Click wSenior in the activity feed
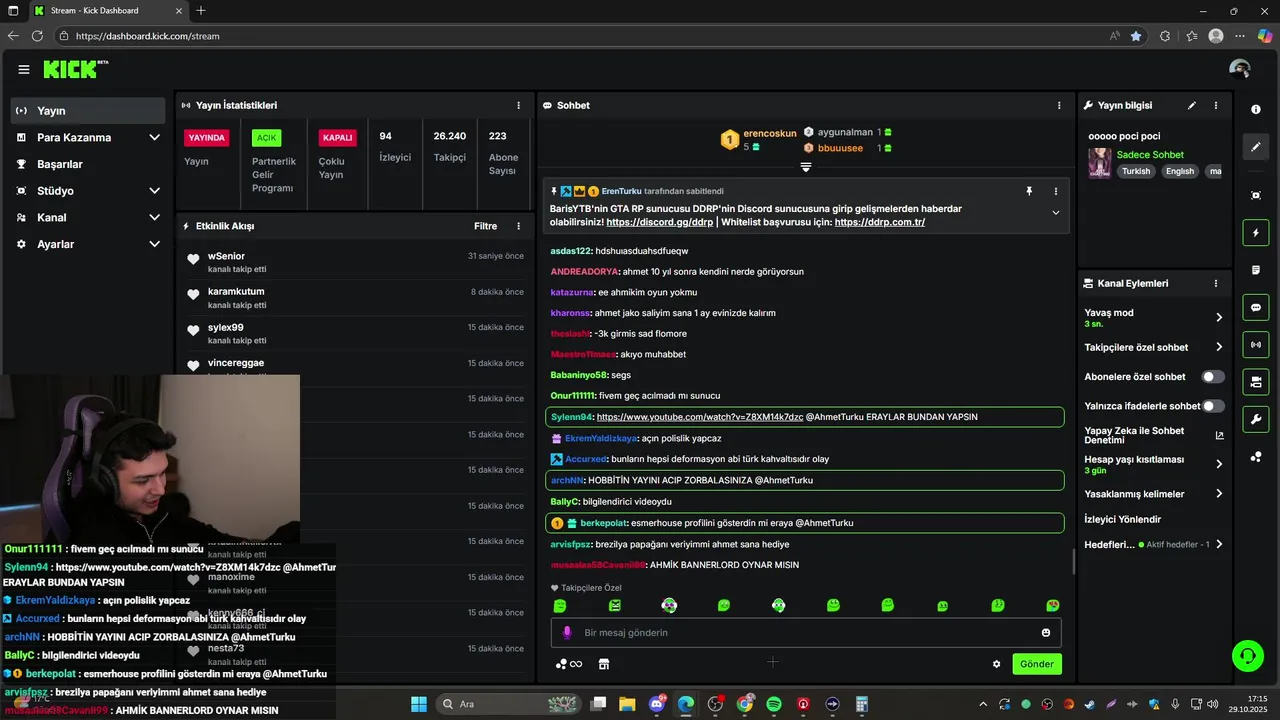This screenshot has height=720, width=1280. click(x=226, y=256)
